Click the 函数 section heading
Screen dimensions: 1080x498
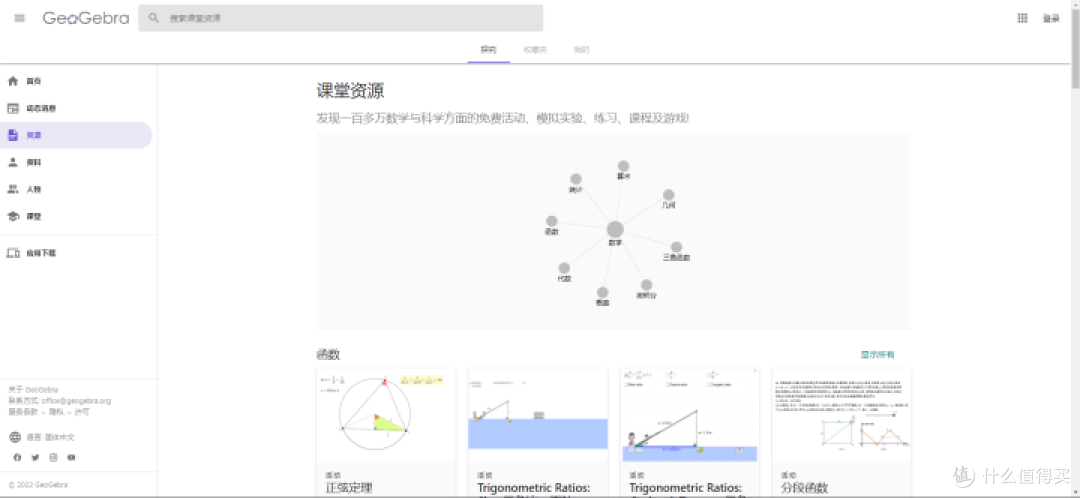tap(328, 355)
